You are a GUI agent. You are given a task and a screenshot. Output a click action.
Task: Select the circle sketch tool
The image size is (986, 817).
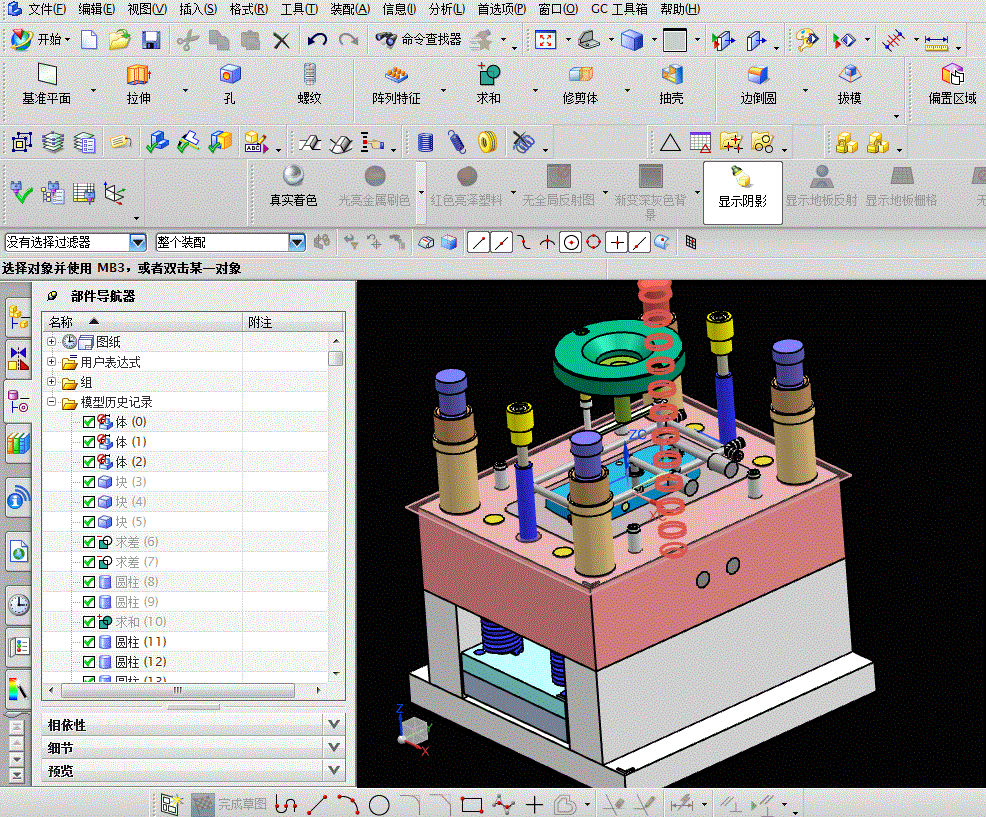379,804
